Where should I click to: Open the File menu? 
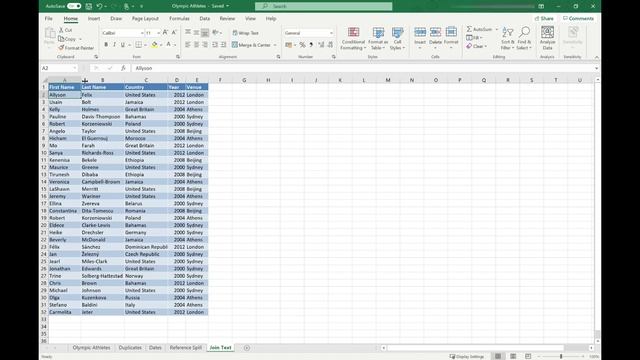49,18
